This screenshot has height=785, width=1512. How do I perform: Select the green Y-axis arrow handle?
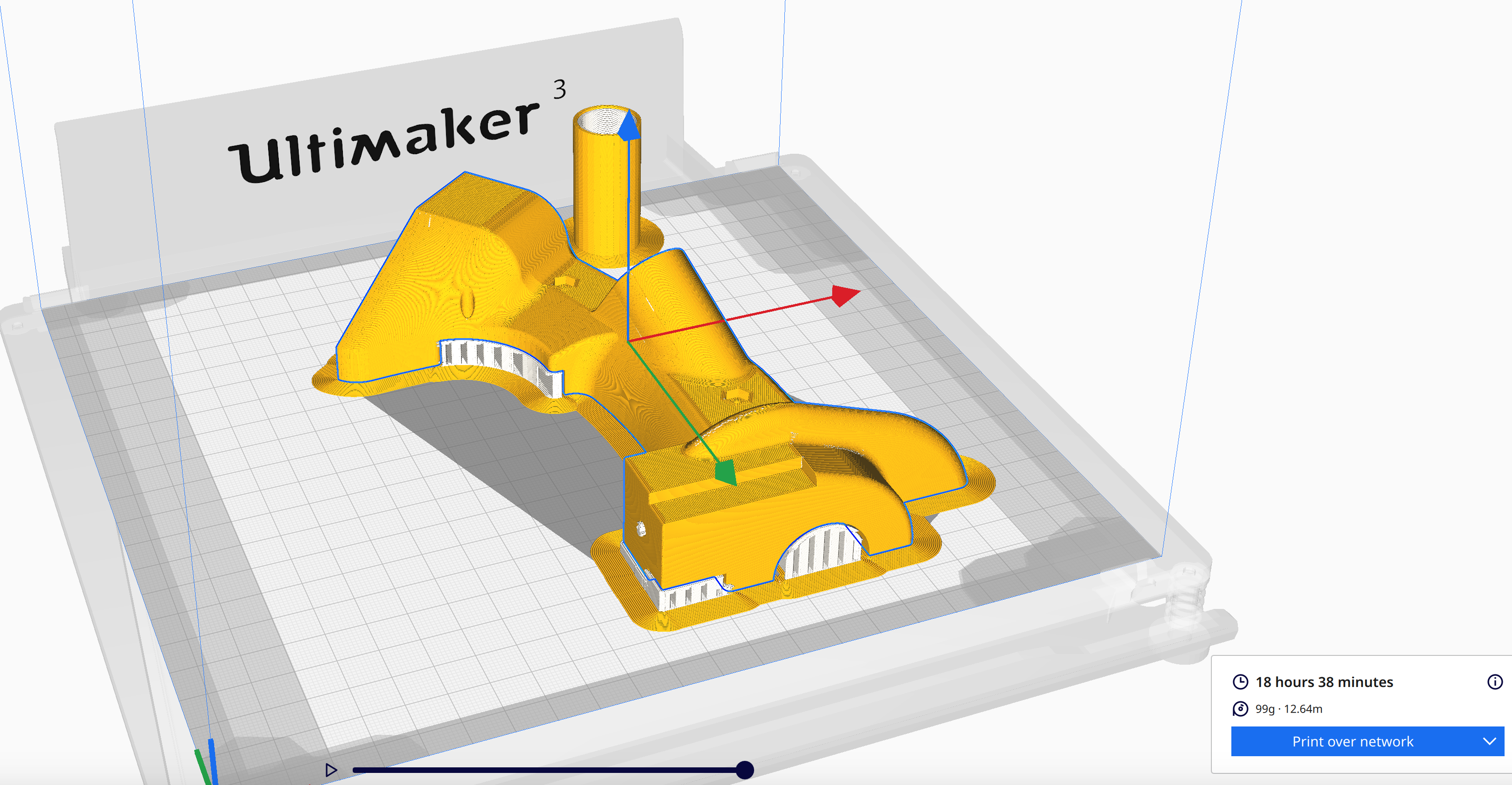pos(725,472)
